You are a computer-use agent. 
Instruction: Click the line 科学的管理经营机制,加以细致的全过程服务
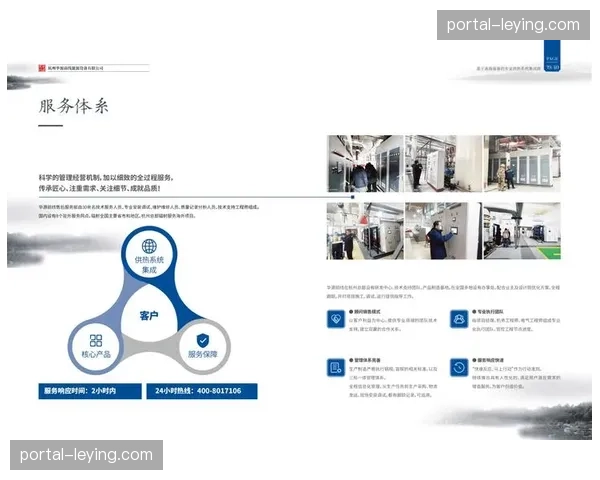(x=106, y=178)
